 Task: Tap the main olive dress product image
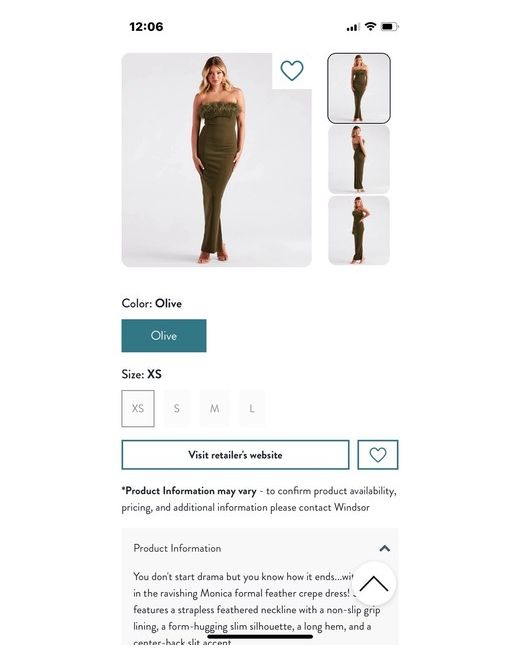216,160
